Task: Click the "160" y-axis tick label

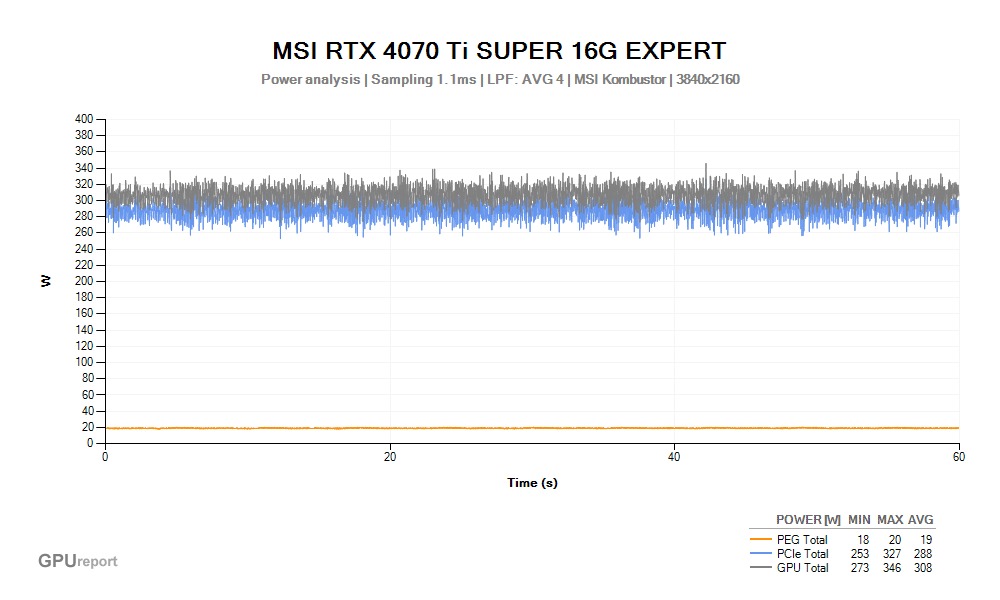Action: tap(84, 314)
